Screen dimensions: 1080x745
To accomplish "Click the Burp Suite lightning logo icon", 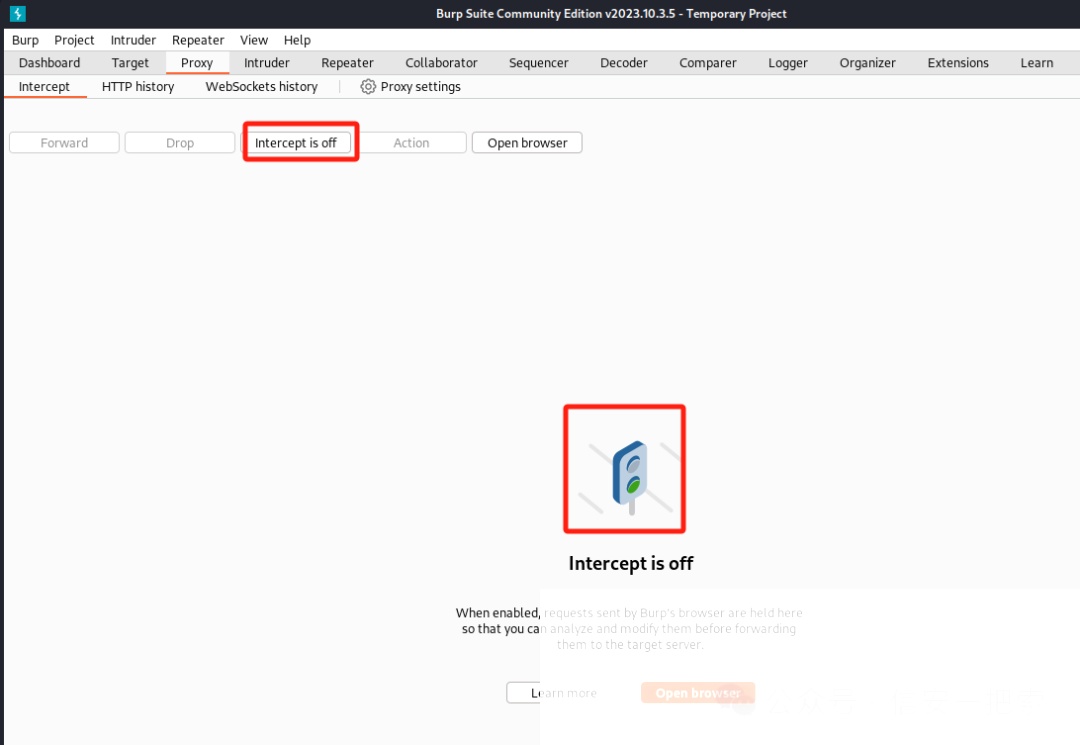I will [17, 13].
